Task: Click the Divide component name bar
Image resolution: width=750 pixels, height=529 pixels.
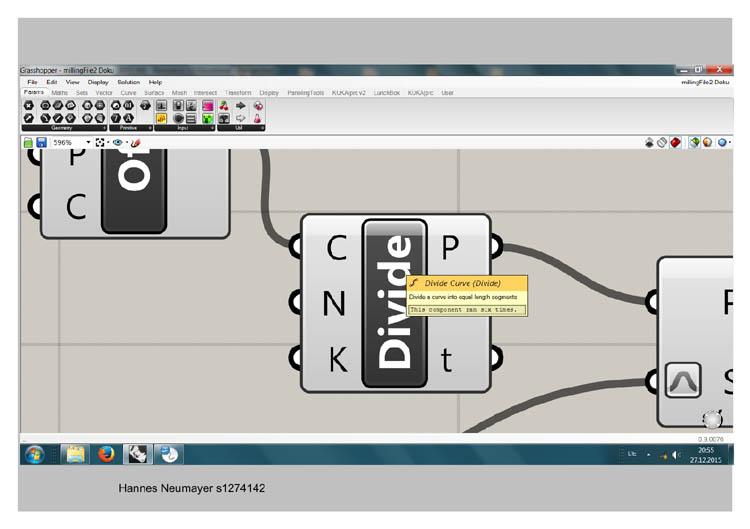Action: 395,303
